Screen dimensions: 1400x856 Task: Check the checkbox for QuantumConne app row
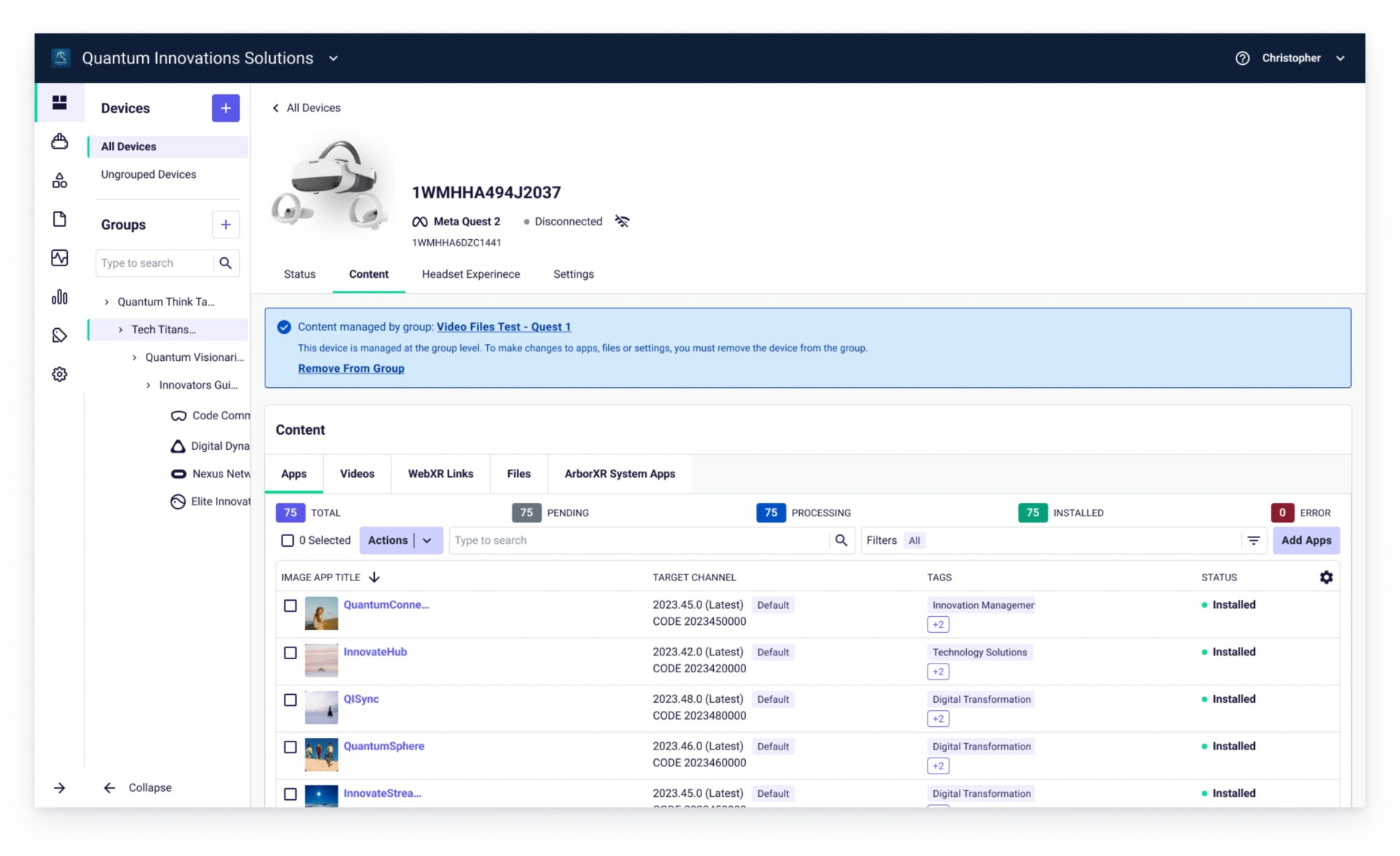pos(289,606)
